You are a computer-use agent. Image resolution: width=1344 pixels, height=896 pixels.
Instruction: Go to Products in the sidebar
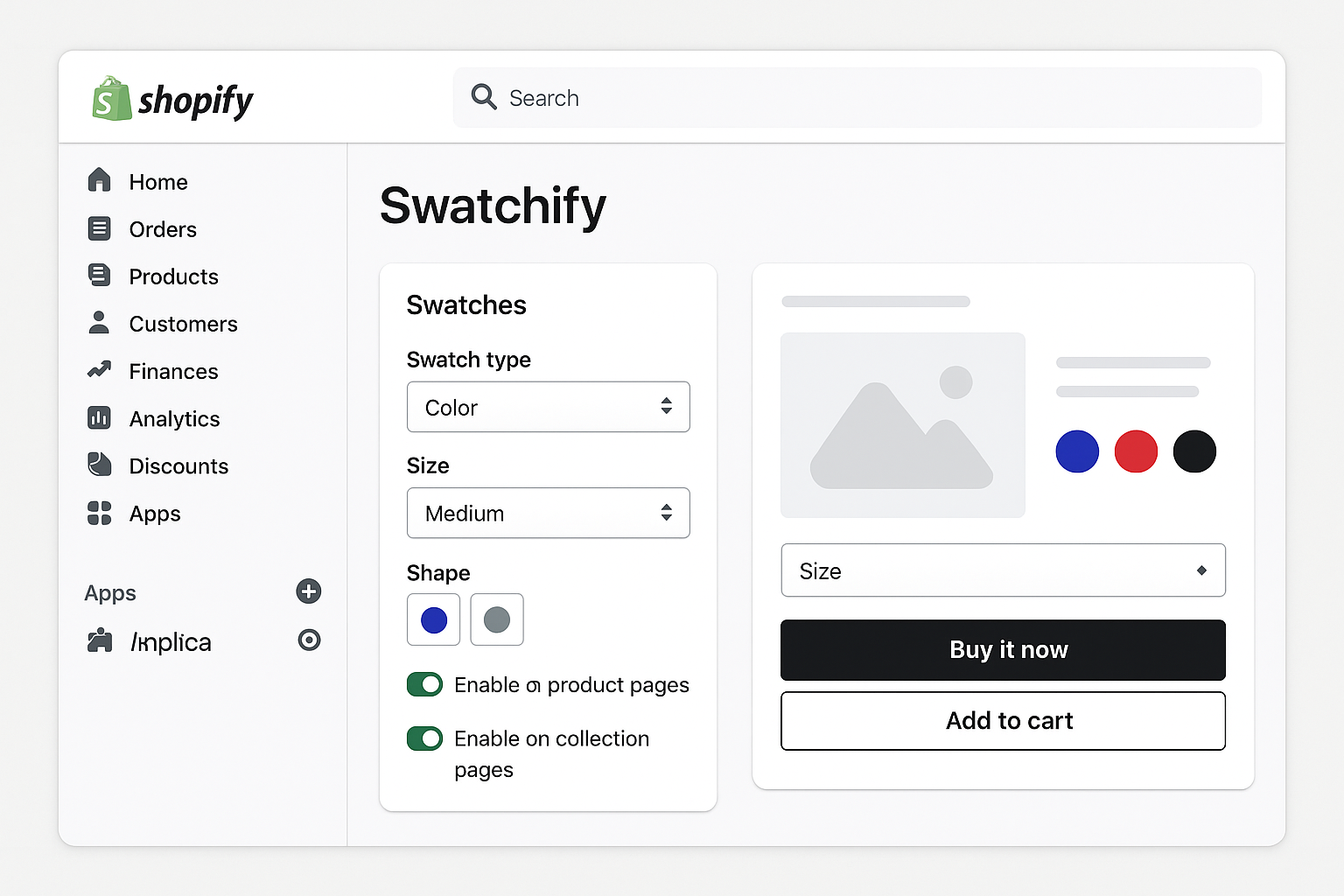[x=173, y=276]
